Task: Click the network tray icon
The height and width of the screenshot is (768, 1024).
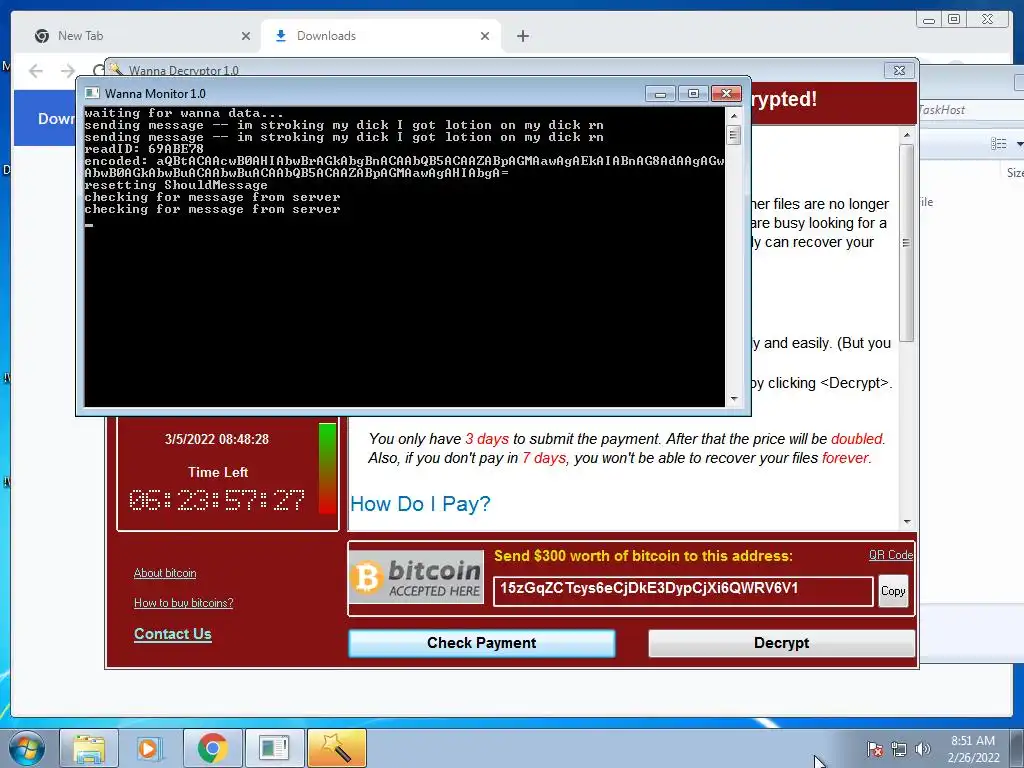Action: 899,749
